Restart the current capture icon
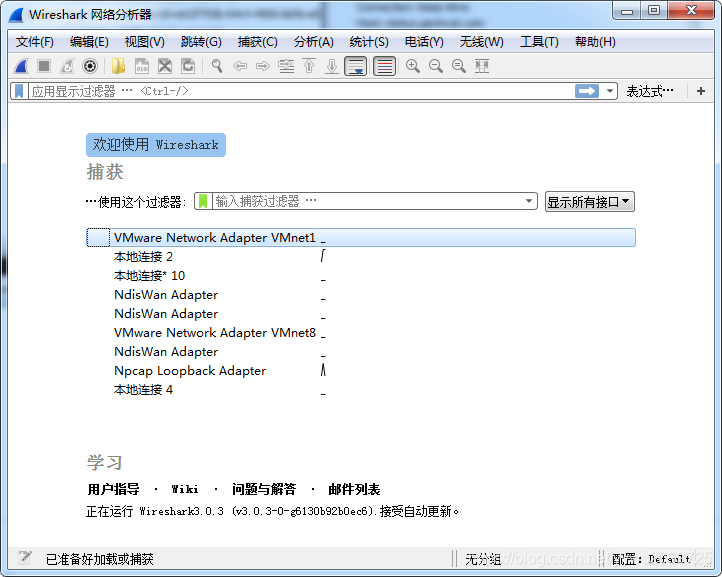Image resolution: width=722 pixels, height=577 pixels. [67, 66]
